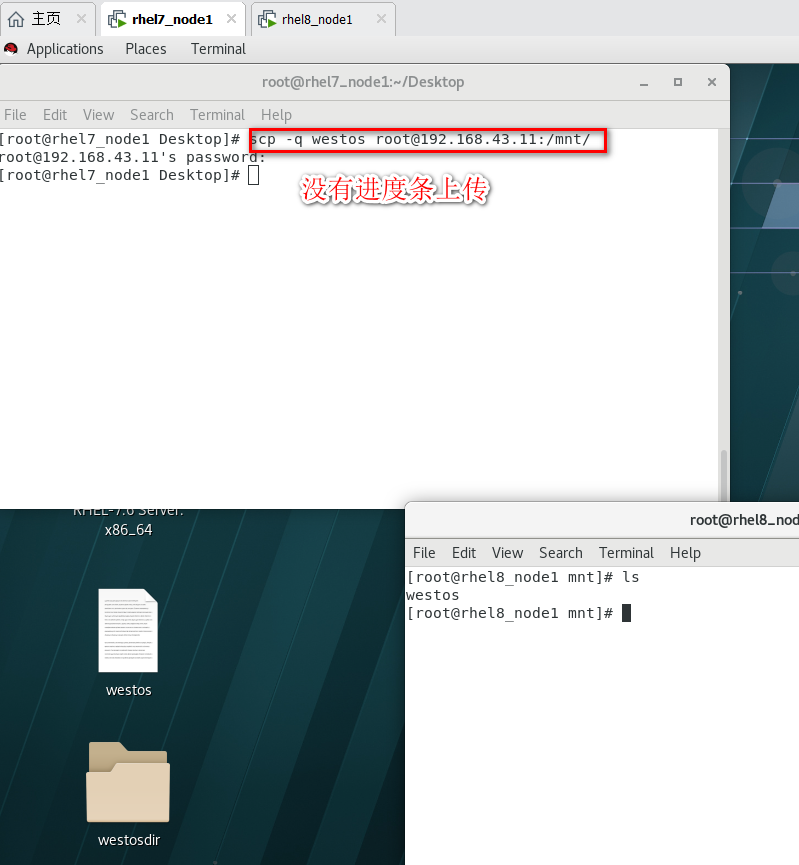
Task: Select the rhel7_node1 VM tab
Action: [x=173, y=19]
